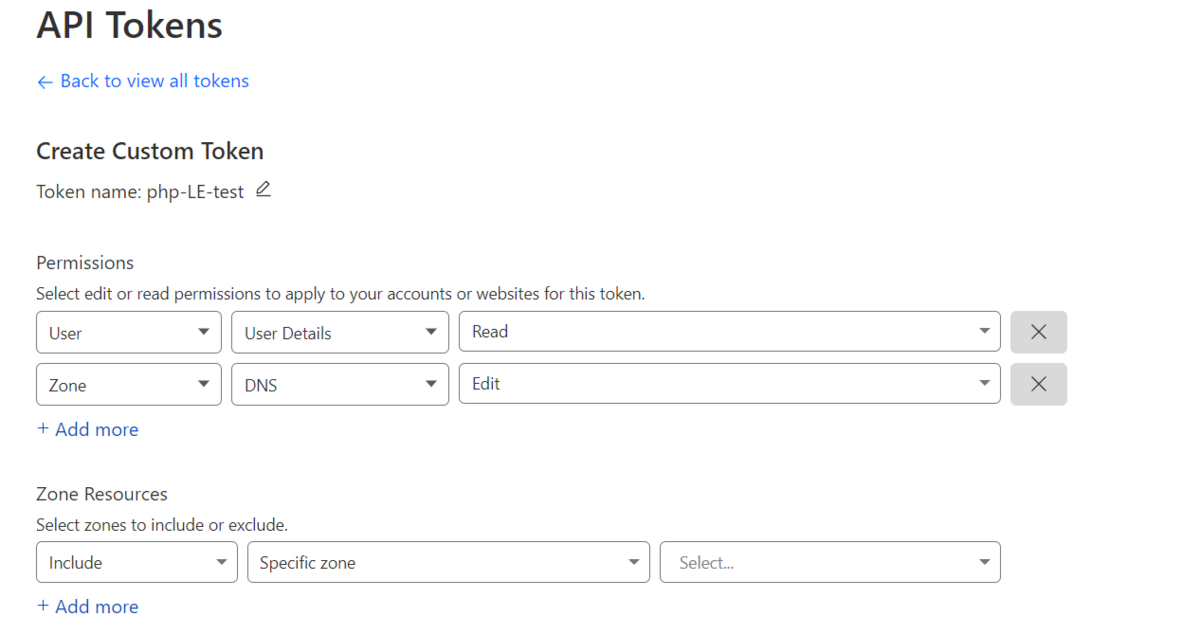
Task: Open the User Details permission dropdown
Action: 340,332
